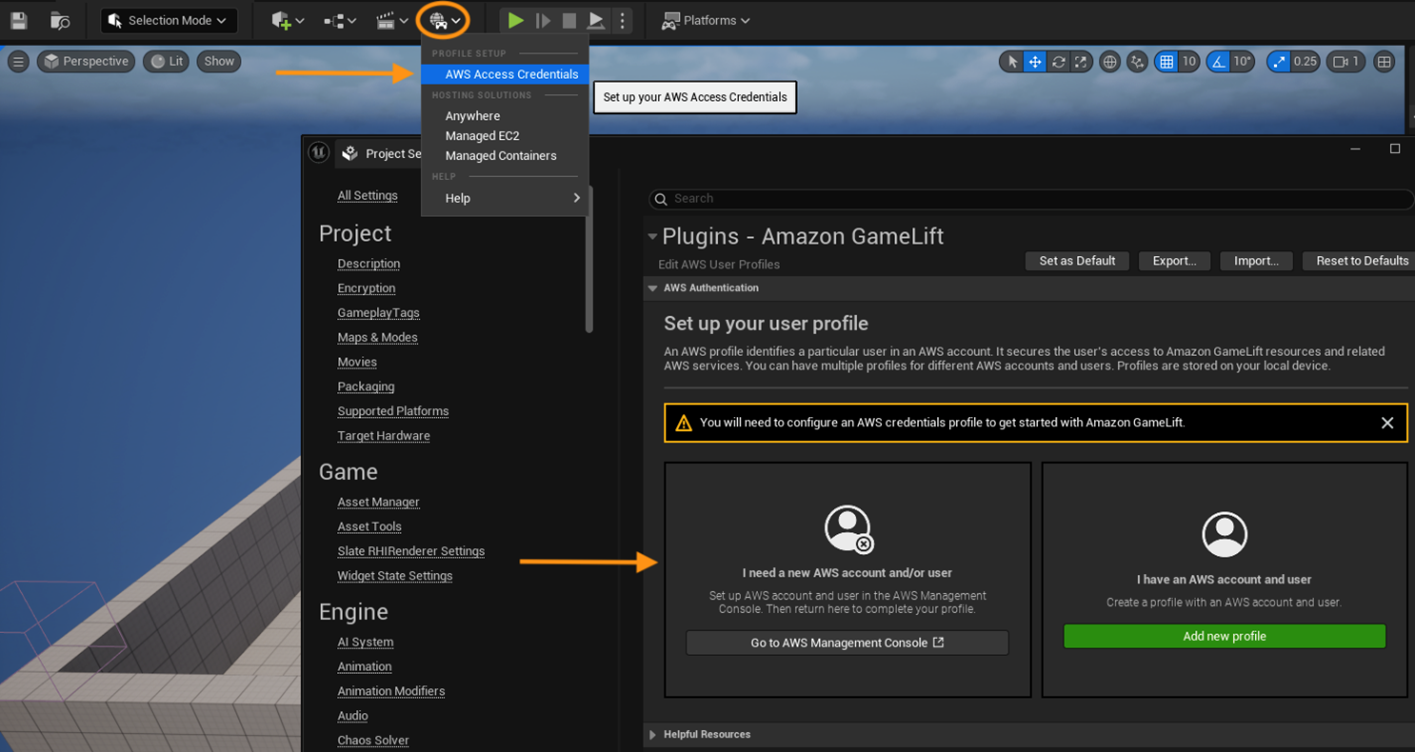Click Go to AWS Management Console
Screen dimensions: 1415x752
(847, 643)
